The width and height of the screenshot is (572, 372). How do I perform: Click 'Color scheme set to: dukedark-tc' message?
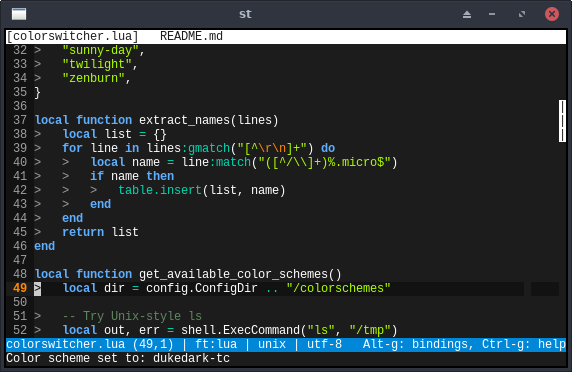118,358
